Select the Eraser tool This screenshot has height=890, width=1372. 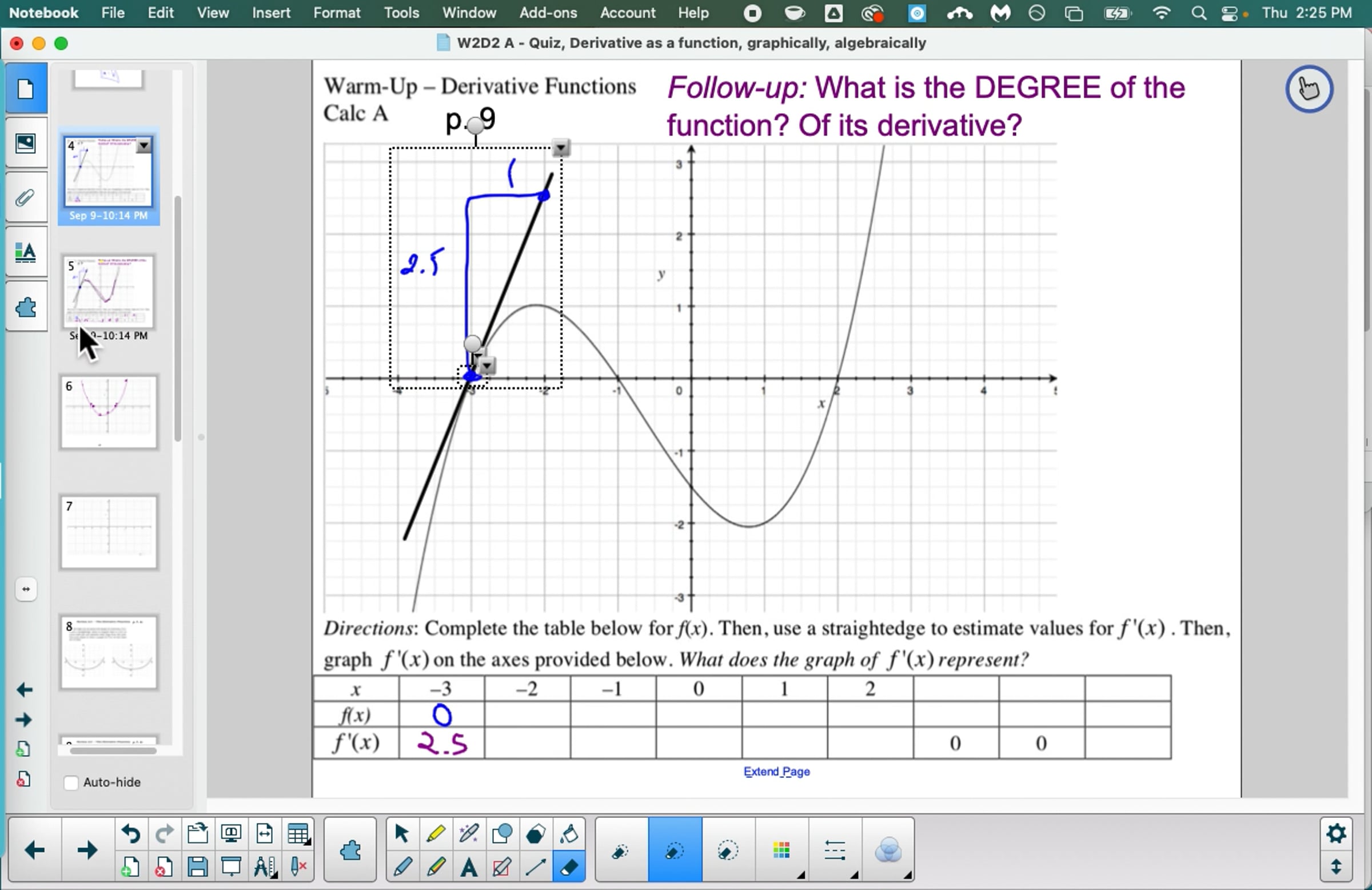point(569,867)
